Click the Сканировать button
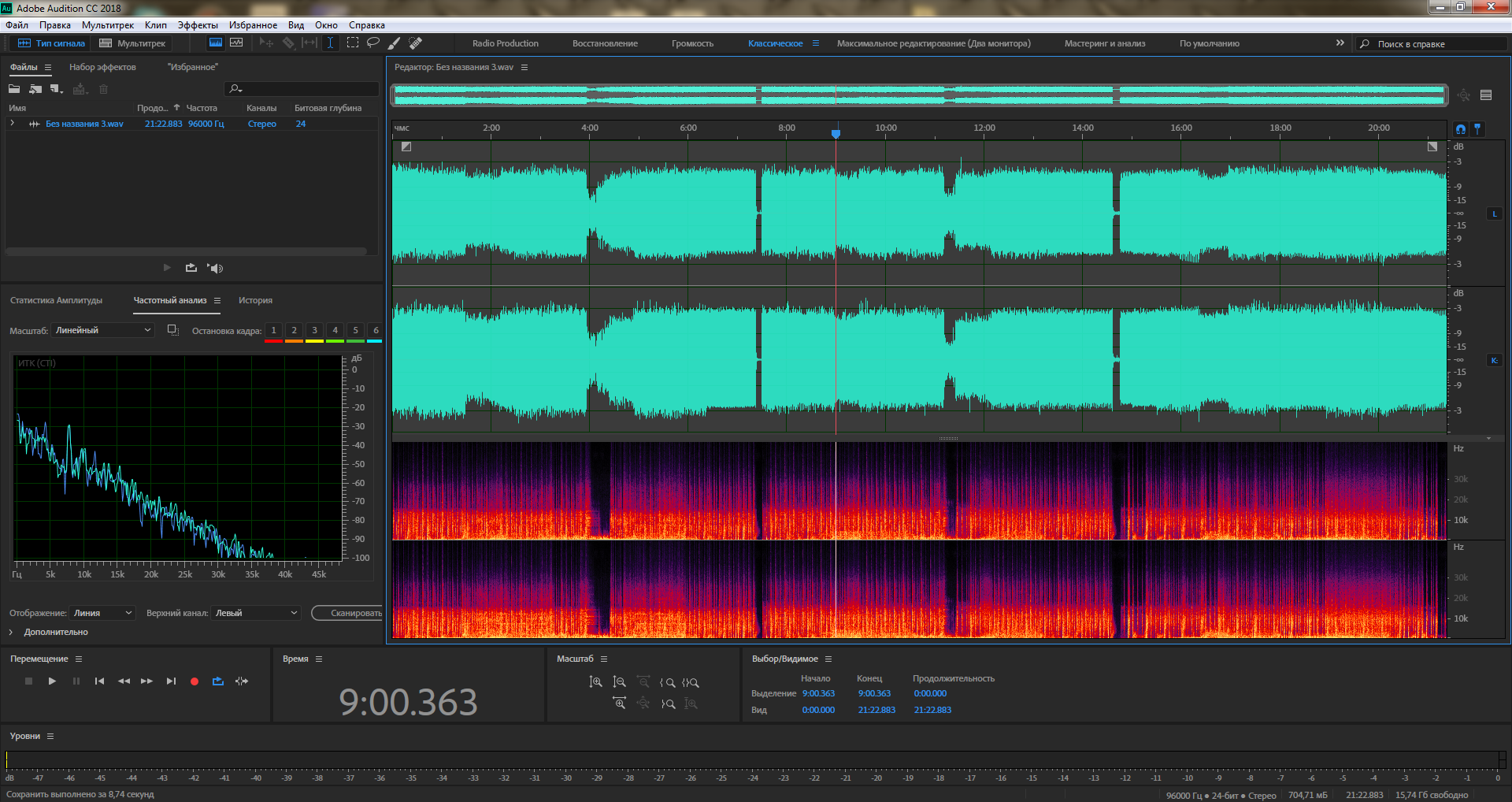1512x802 pixels. 350,613
